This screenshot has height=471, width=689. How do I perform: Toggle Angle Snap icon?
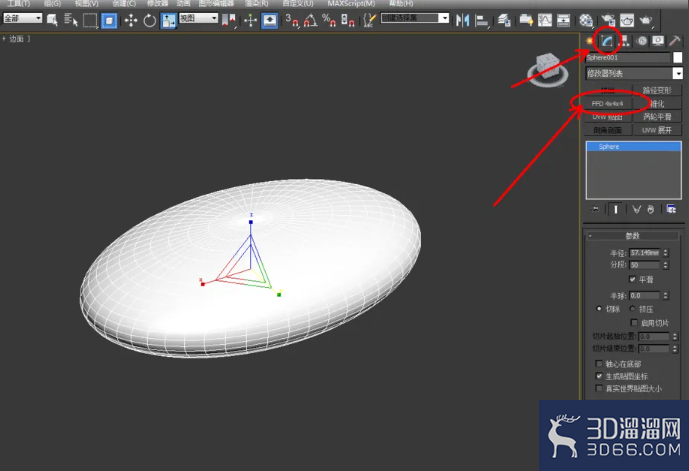click(310, 20)
